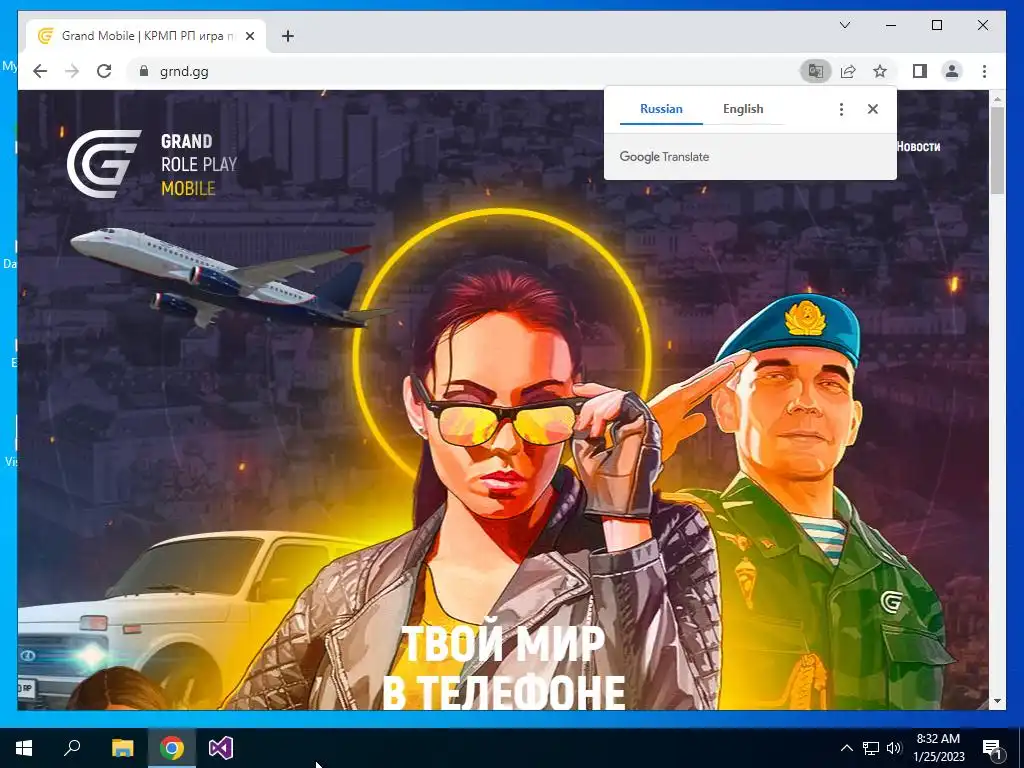
Task: Open the Chrome three-dot menu
Action: click(x=984, y=71)
